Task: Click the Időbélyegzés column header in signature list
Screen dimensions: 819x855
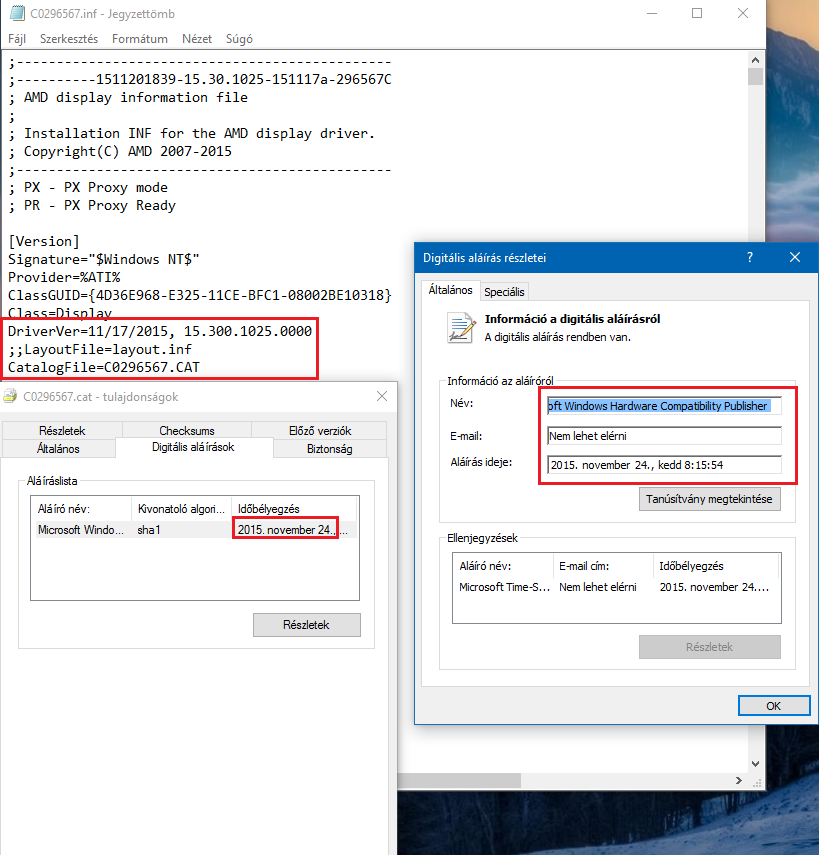Action: pos(294,509)
